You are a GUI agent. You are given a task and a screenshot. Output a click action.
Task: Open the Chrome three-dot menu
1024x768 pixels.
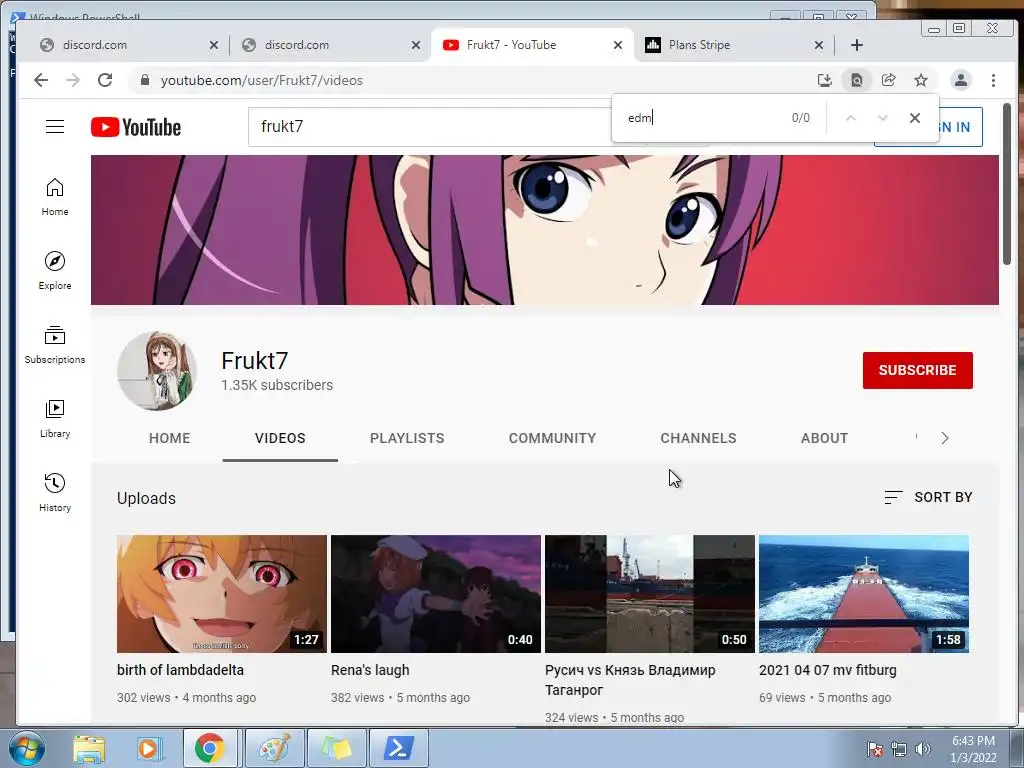993,80
